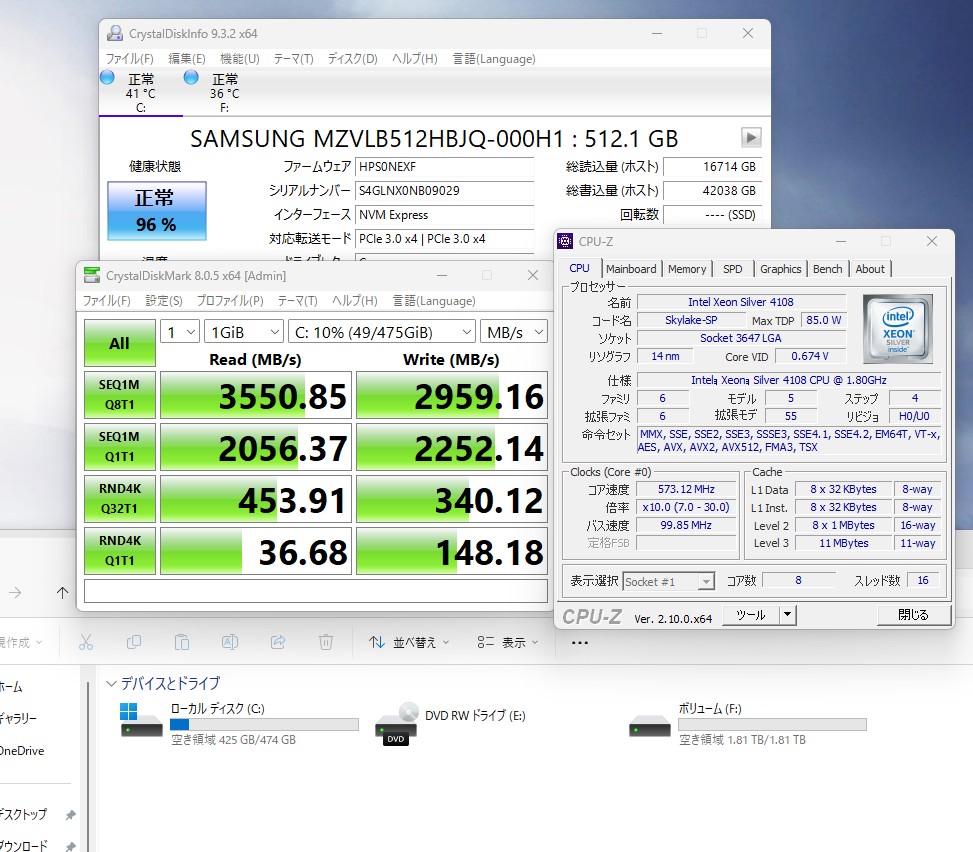Image resolution: width=973 pixels, height=852 pixels.
Task: Open プロファイル(P) menu in CrystalDiskMark
Action: coord(230,300)
